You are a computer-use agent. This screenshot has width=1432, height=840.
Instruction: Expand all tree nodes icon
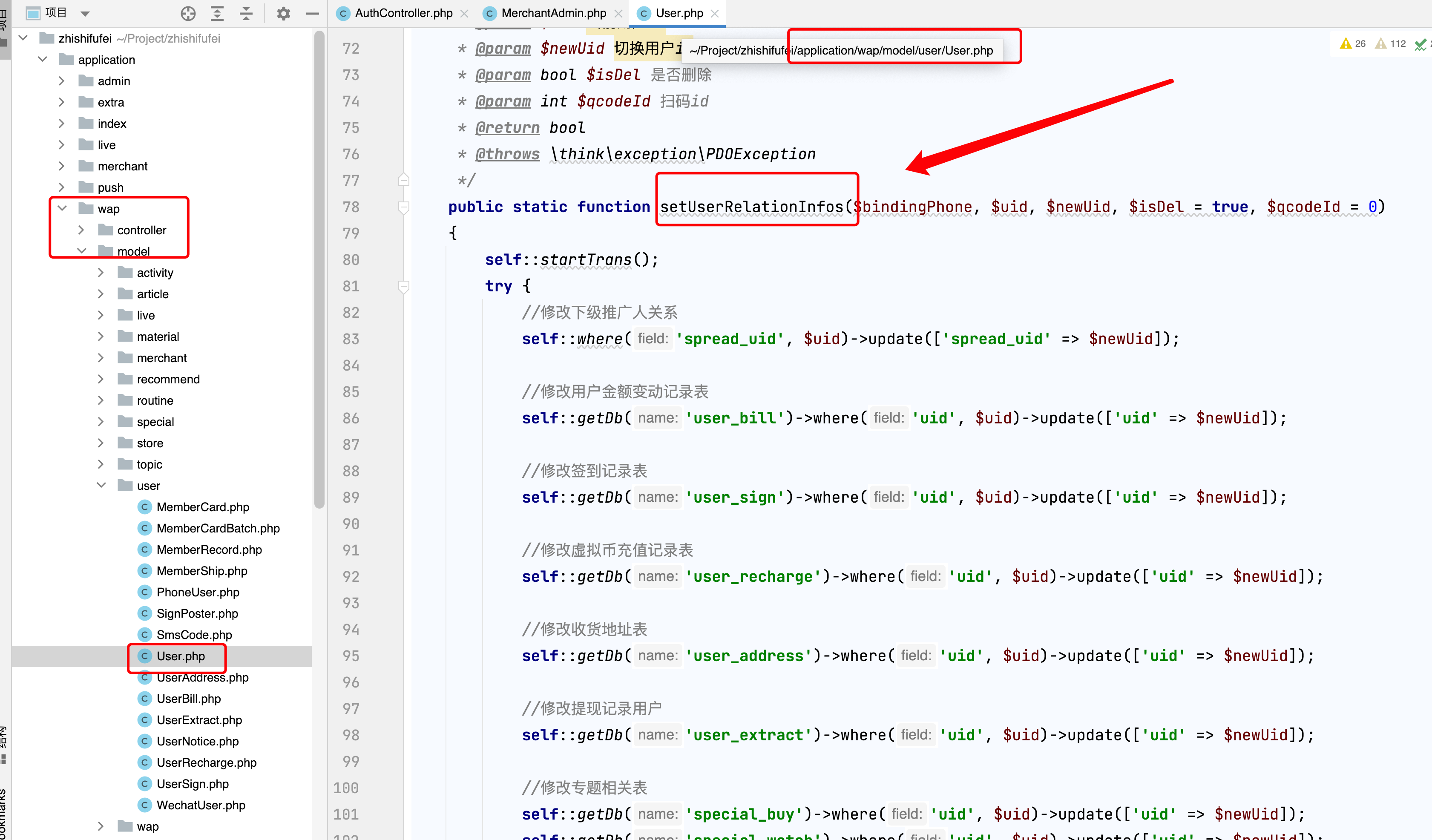[x=217, y=13]
